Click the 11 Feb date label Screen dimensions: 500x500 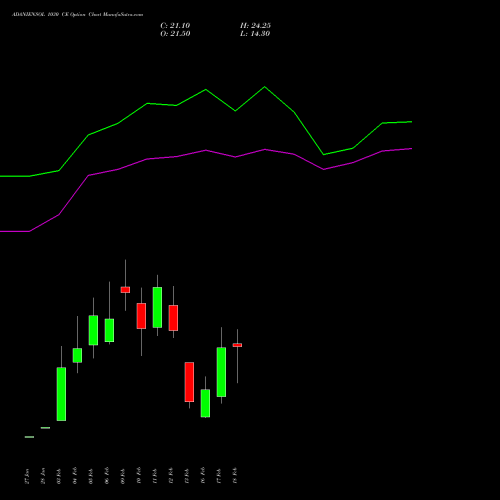(x=155, y=476)
